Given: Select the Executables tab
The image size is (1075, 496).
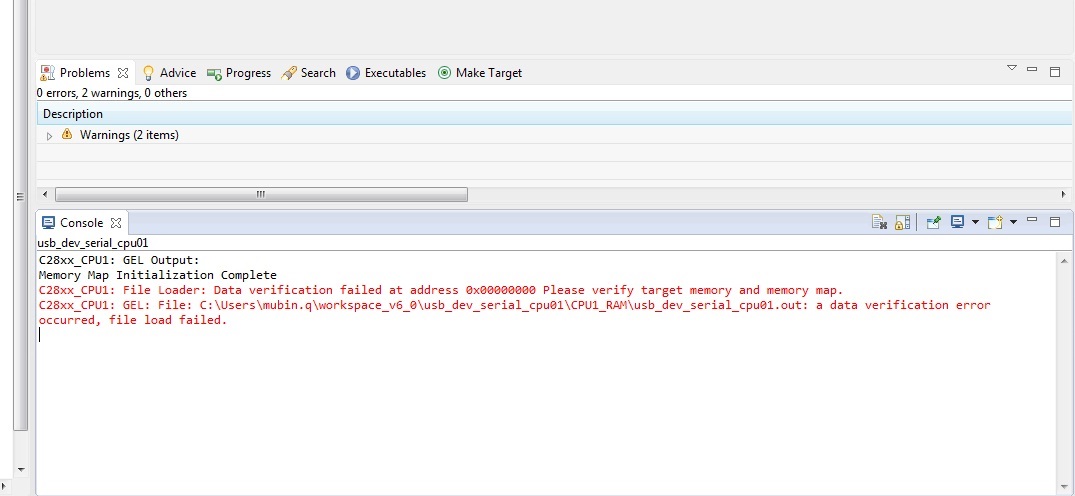Looking at the screenshot, I should 386,73.
